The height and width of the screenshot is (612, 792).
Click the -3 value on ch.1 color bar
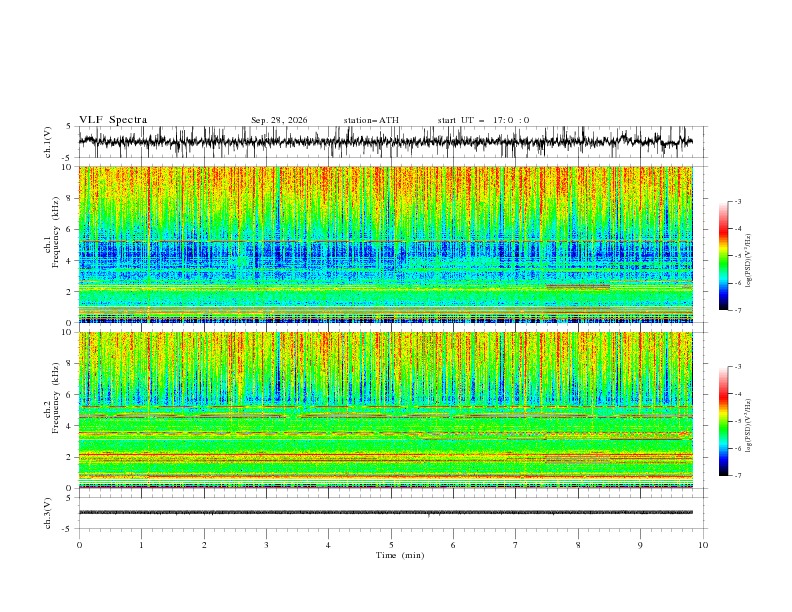tap(738, 201)
